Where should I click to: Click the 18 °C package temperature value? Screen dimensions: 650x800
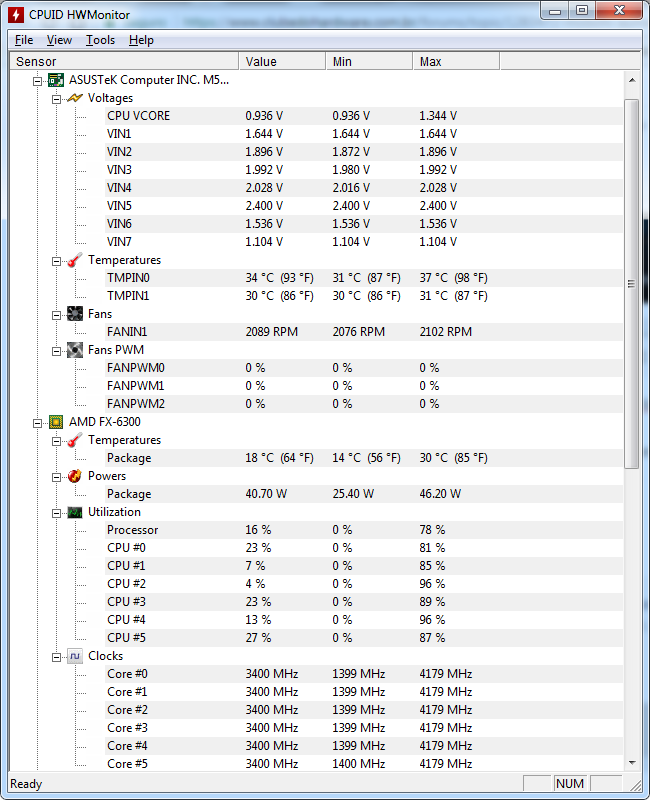279,458
